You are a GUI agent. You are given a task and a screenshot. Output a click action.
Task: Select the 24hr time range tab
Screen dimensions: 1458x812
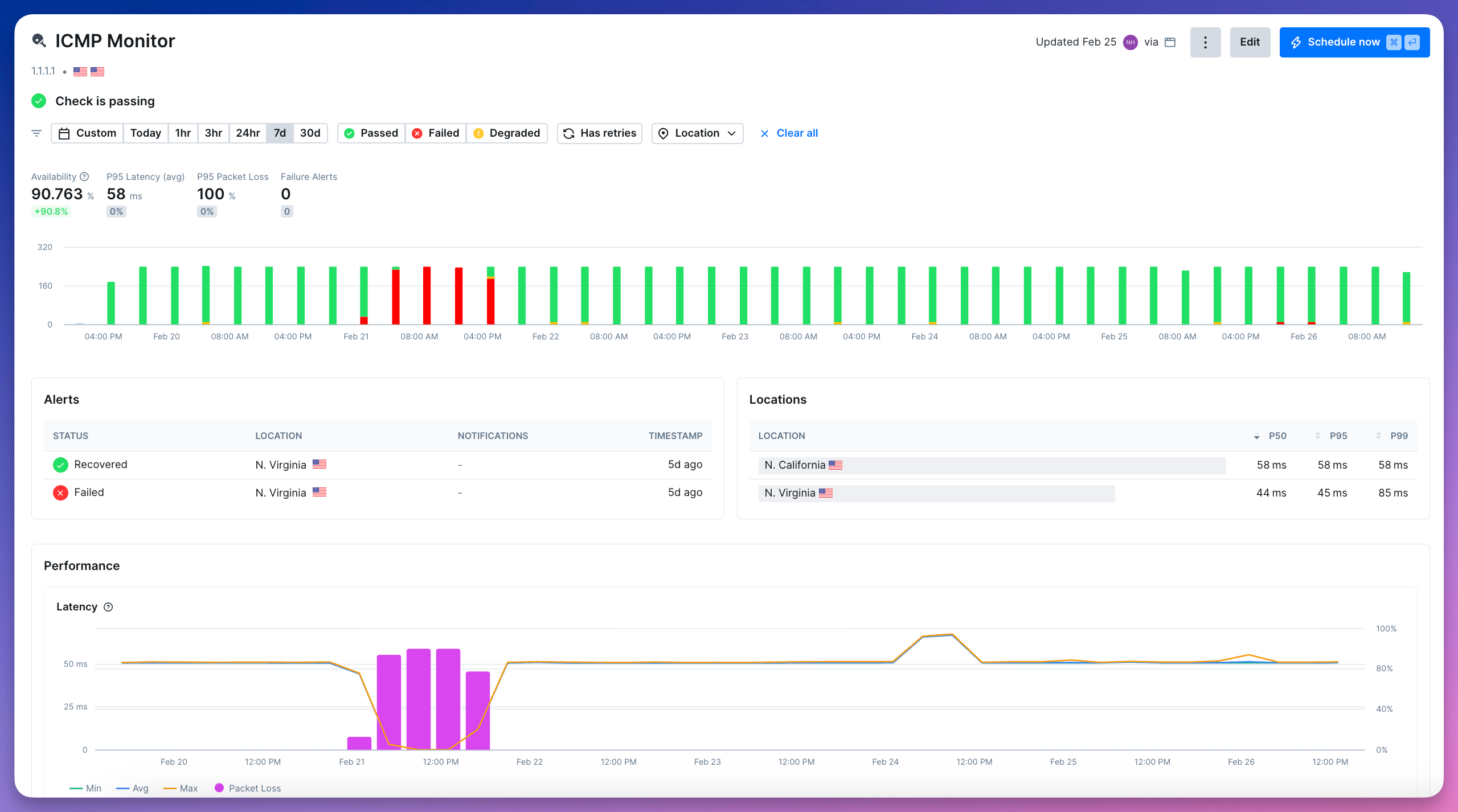coord(248,133)
